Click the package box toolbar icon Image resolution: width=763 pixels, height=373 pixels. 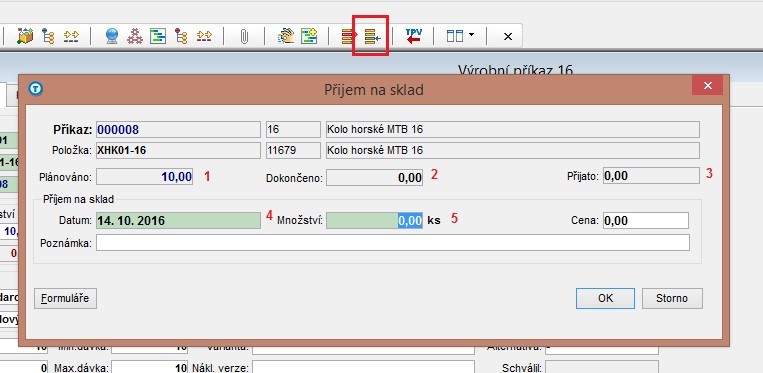coord(25,36)
